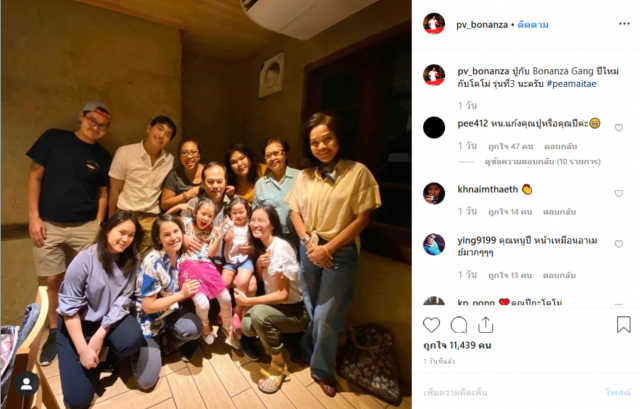Like khnaimthaeth's comment heart

(619, 193)
